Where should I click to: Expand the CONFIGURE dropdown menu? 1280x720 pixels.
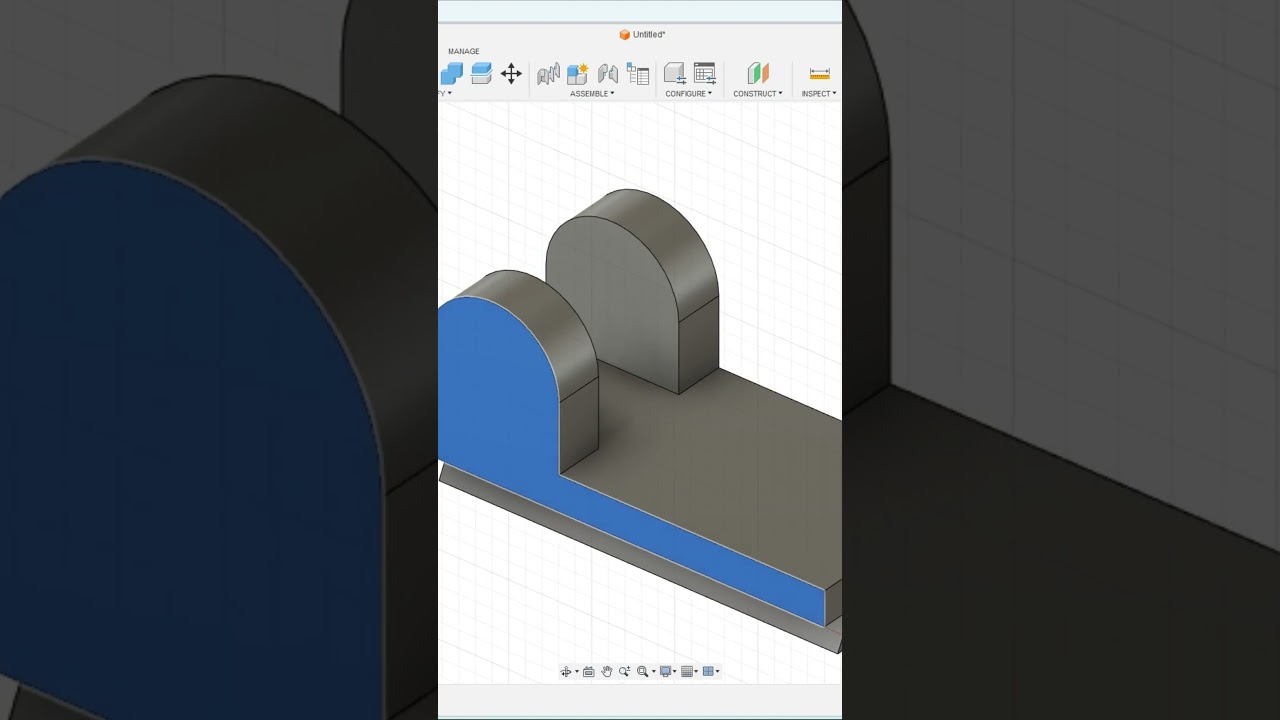(689, 94)
